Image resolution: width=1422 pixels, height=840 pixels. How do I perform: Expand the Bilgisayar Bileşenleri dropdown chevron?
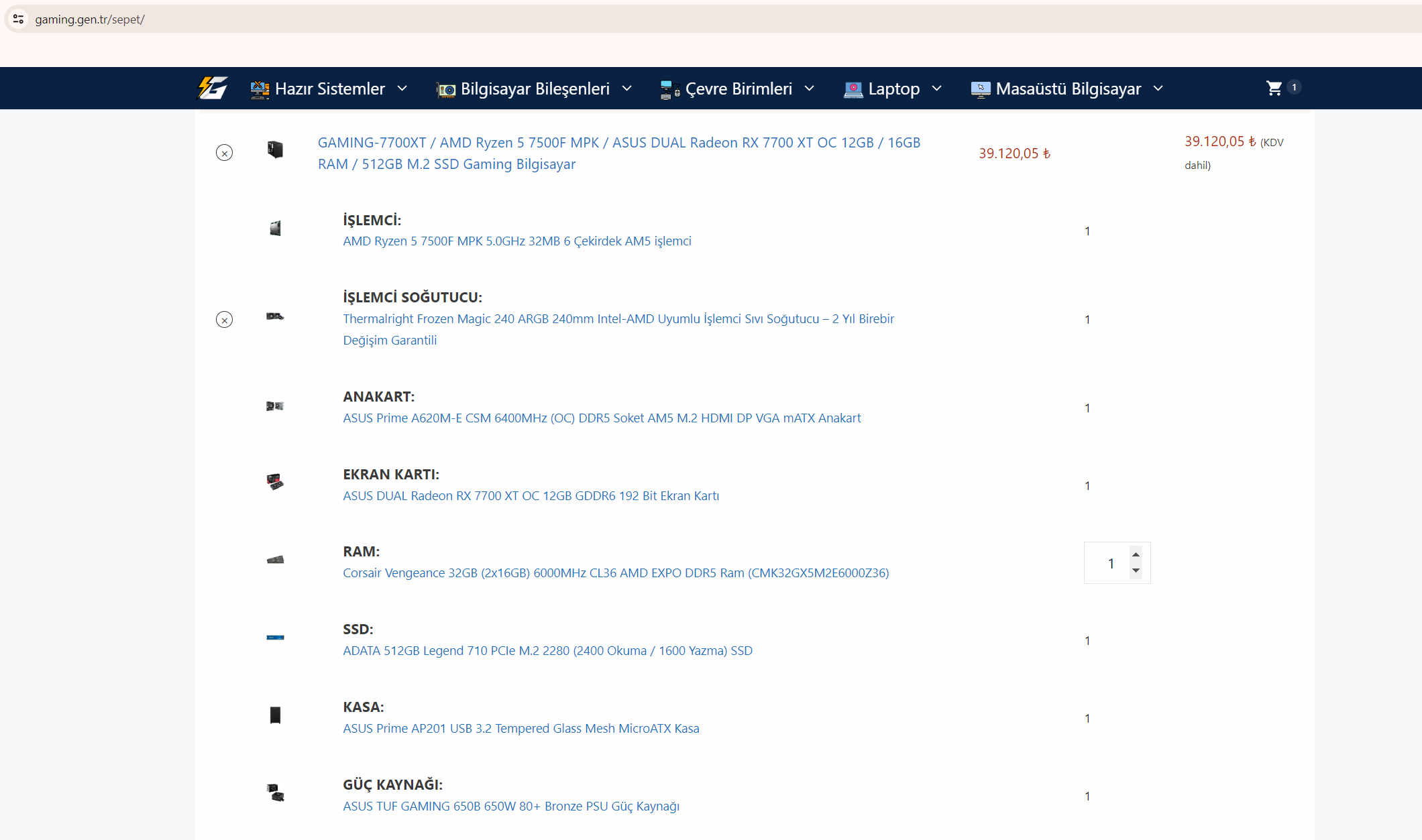click(x=627, y=88)
